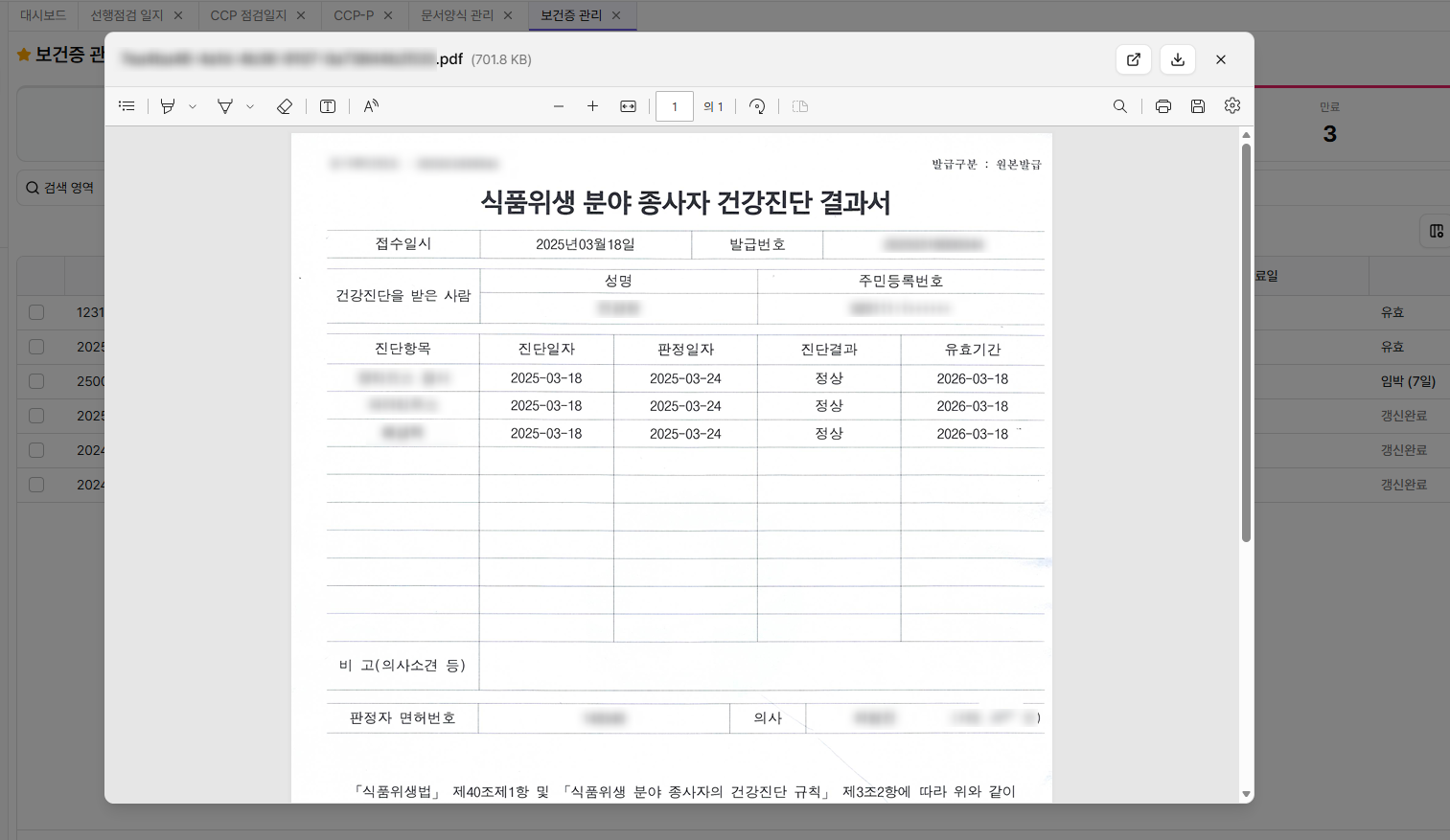This screenshot has height=840, width=1450.
Task: Click the 만료 count 3 card
Action: (1329, 125)
